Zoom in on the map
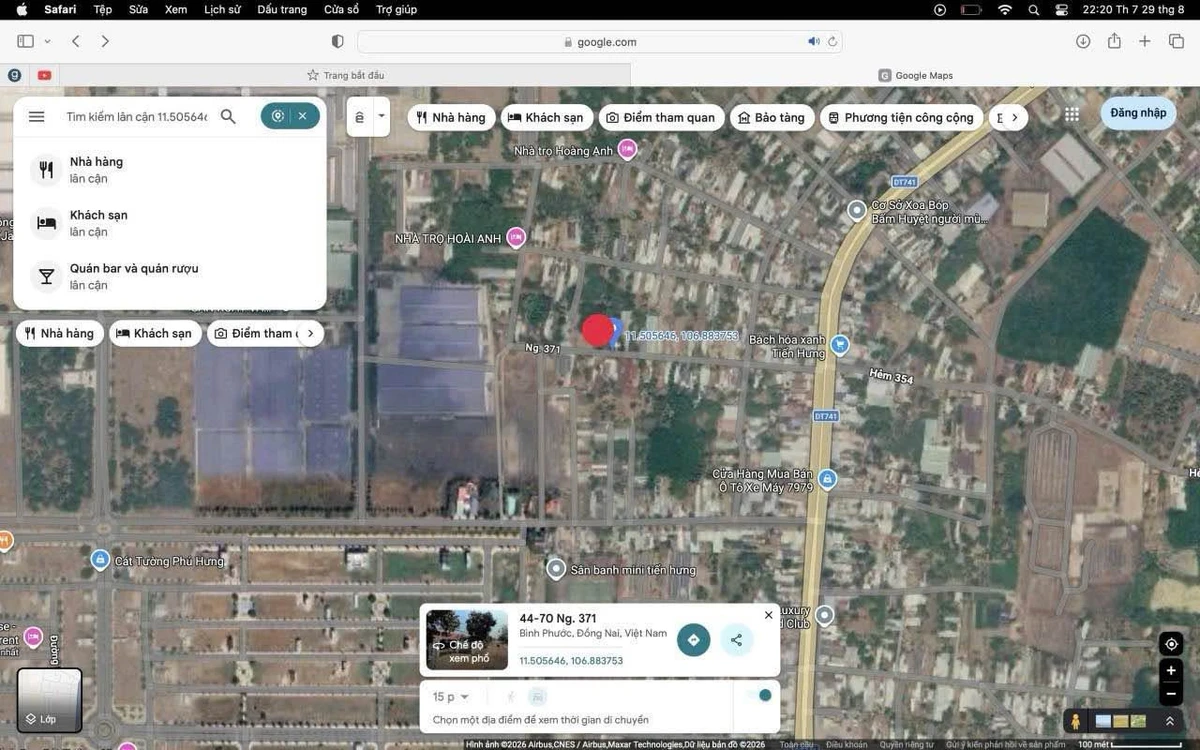 (x=1171, y=671)
